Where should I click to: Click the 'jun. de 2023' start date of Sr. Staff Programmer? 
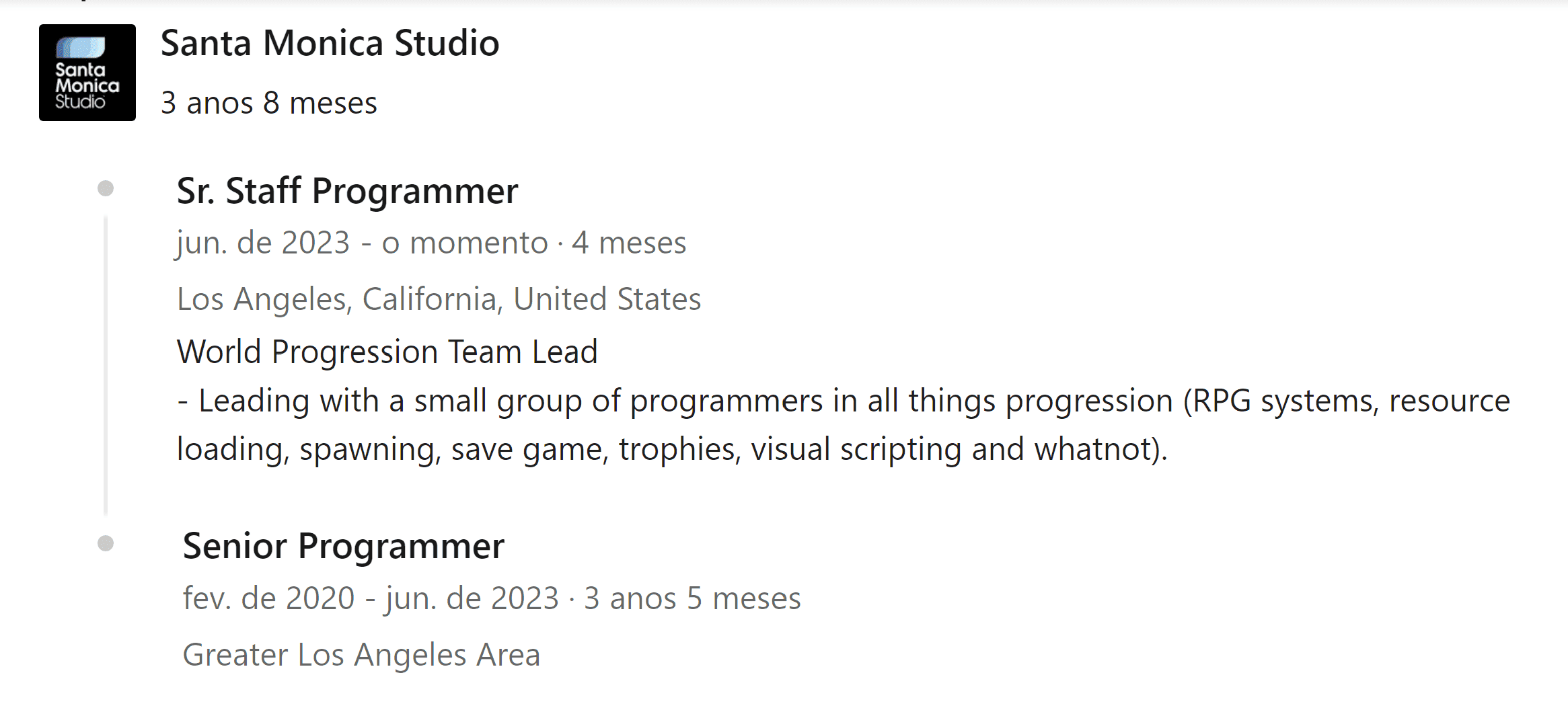pyautogui.click(x=263, y=243)
